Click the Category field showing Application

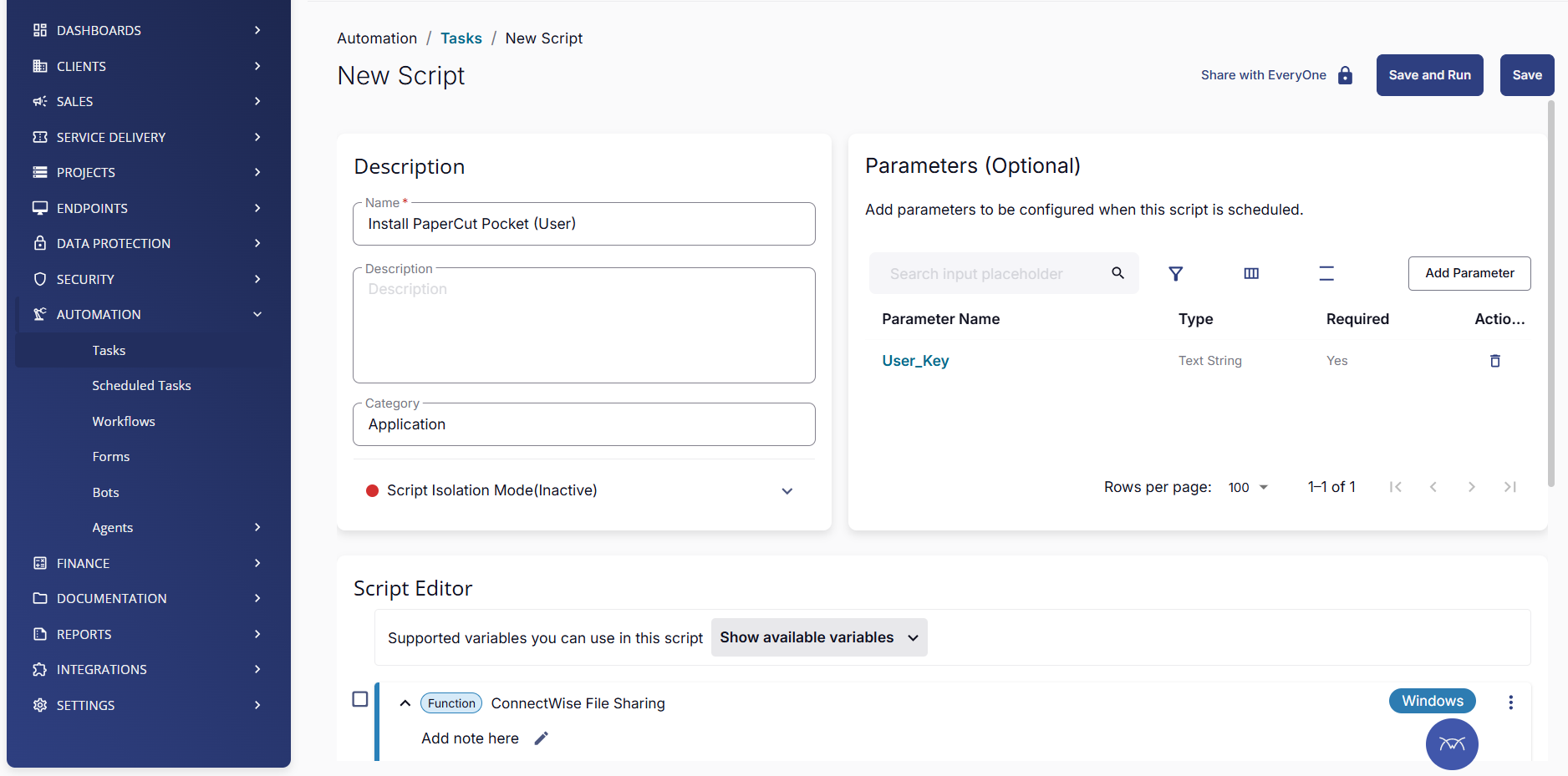(584, 424)
